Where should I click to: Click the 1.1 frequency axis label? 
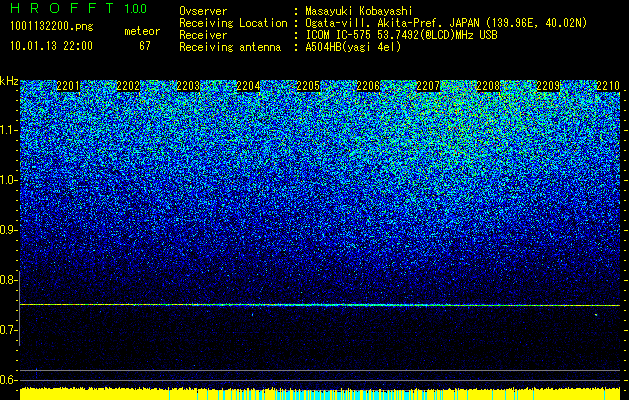click(x=8, y=131)
